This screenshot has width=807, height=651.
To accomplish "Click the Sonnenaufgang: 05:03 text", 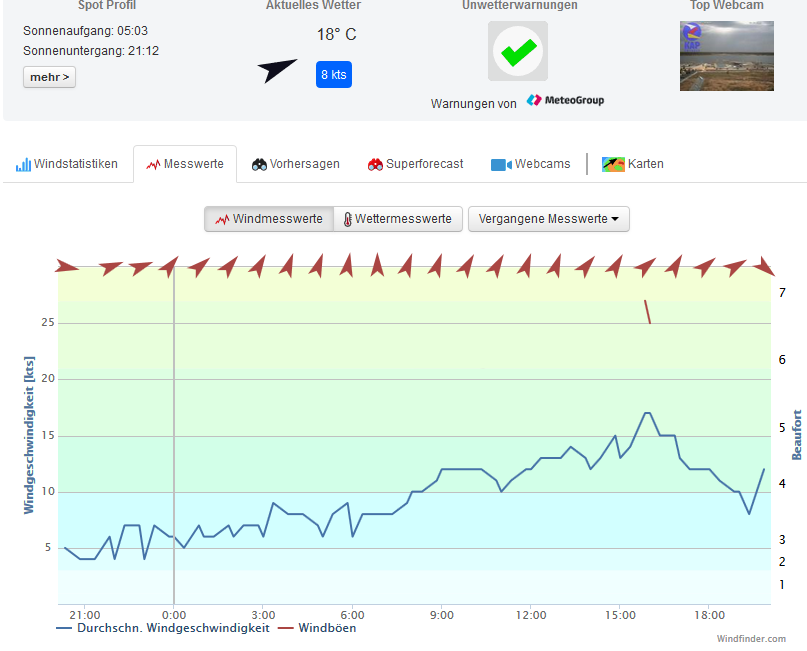I will (x=85, y=31).
